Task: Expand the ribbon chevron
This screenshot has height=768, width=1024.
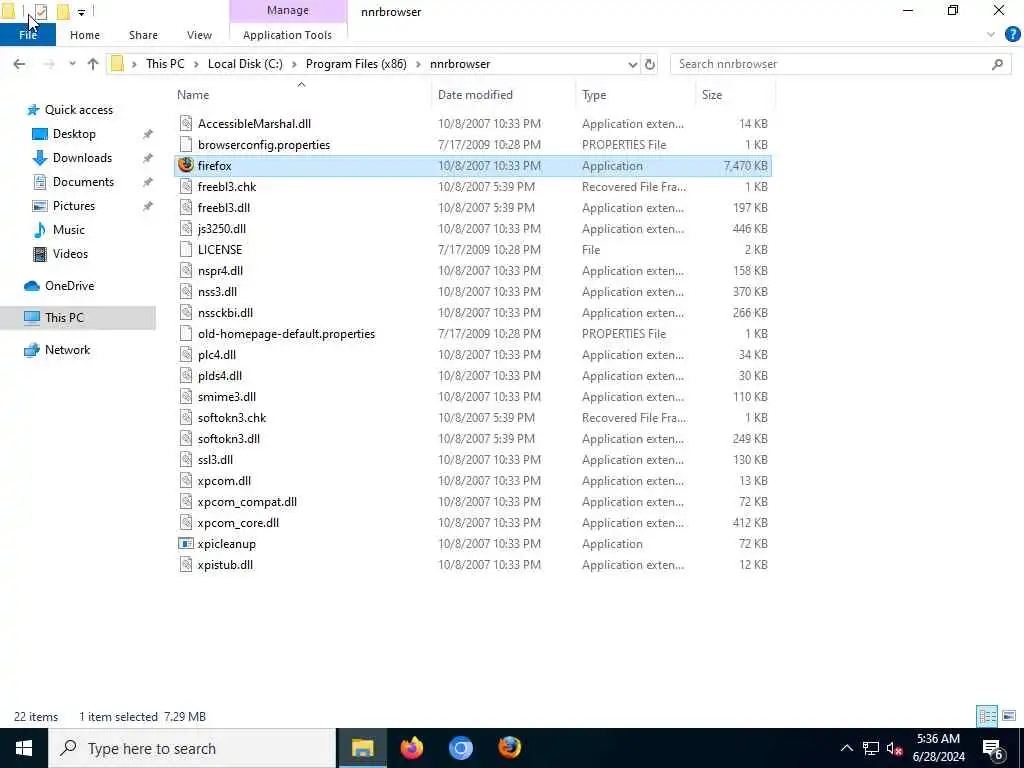Action: coord(991,35)
